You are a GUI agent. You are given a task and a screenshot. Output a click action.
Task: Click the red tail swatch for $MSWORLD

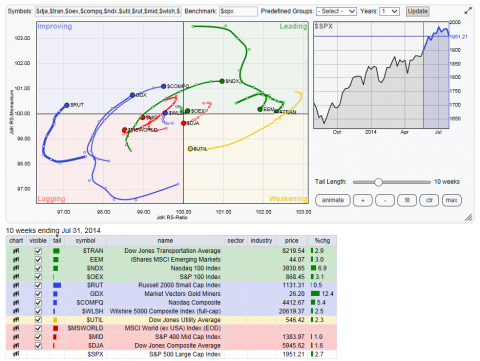click(55, 328)
